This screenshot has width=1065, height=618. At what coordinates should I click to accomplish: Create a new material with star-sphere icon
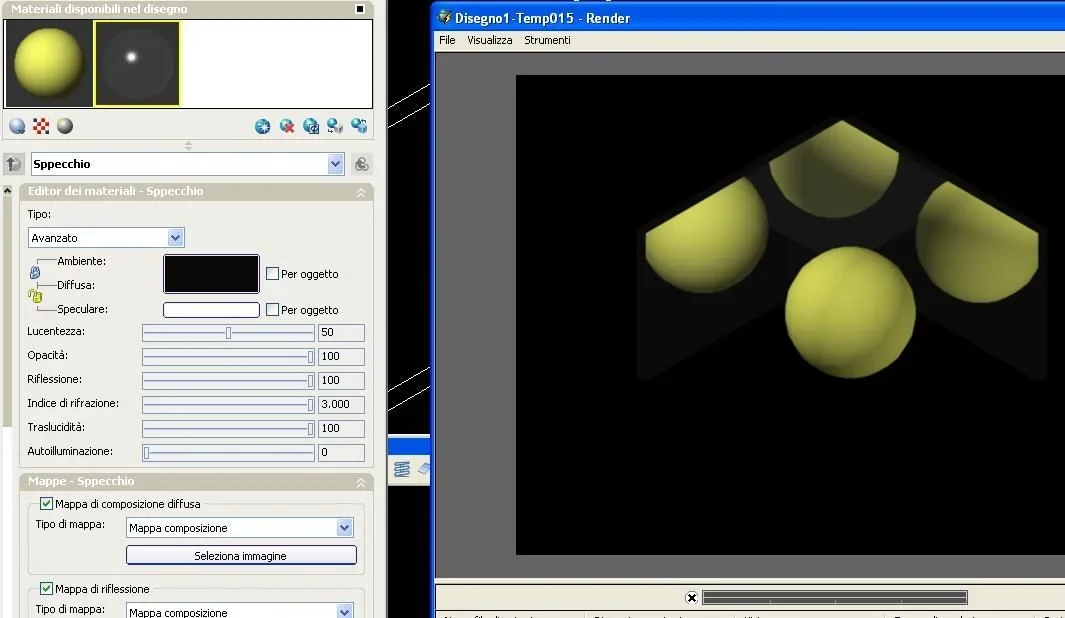[263, 126]
